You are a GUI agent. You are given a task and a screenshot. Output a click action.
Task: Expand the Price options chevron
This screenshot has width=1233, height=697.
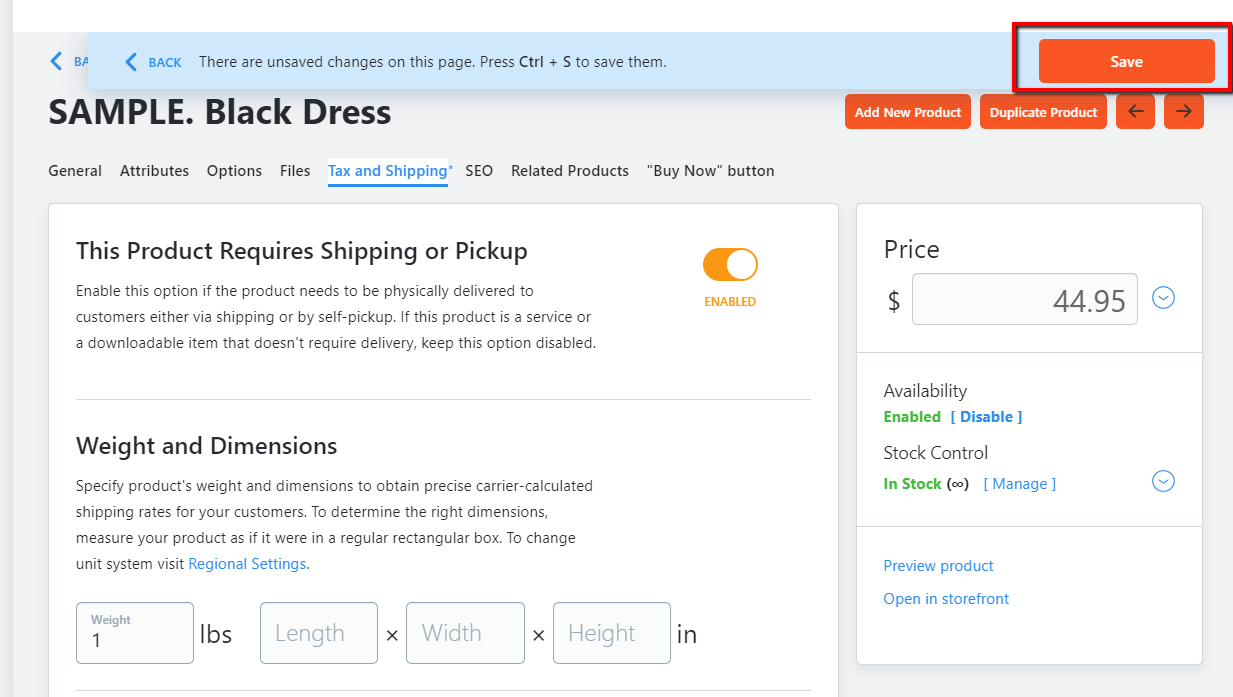1163,298
